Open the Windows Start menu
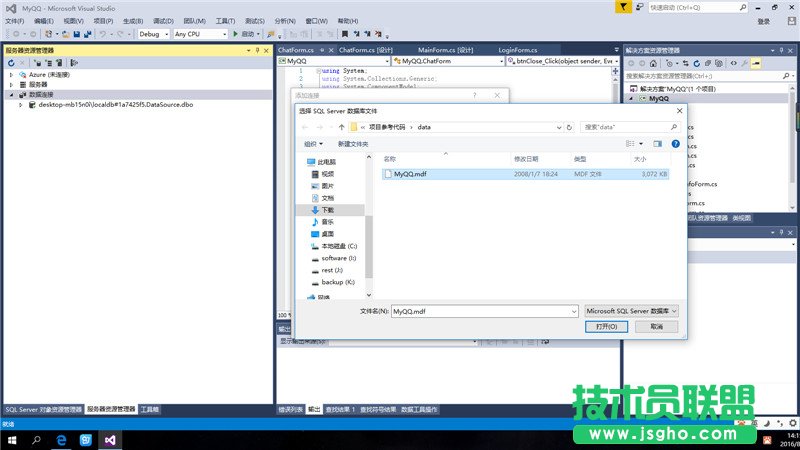800x450 pixels. tap(12, 440)
